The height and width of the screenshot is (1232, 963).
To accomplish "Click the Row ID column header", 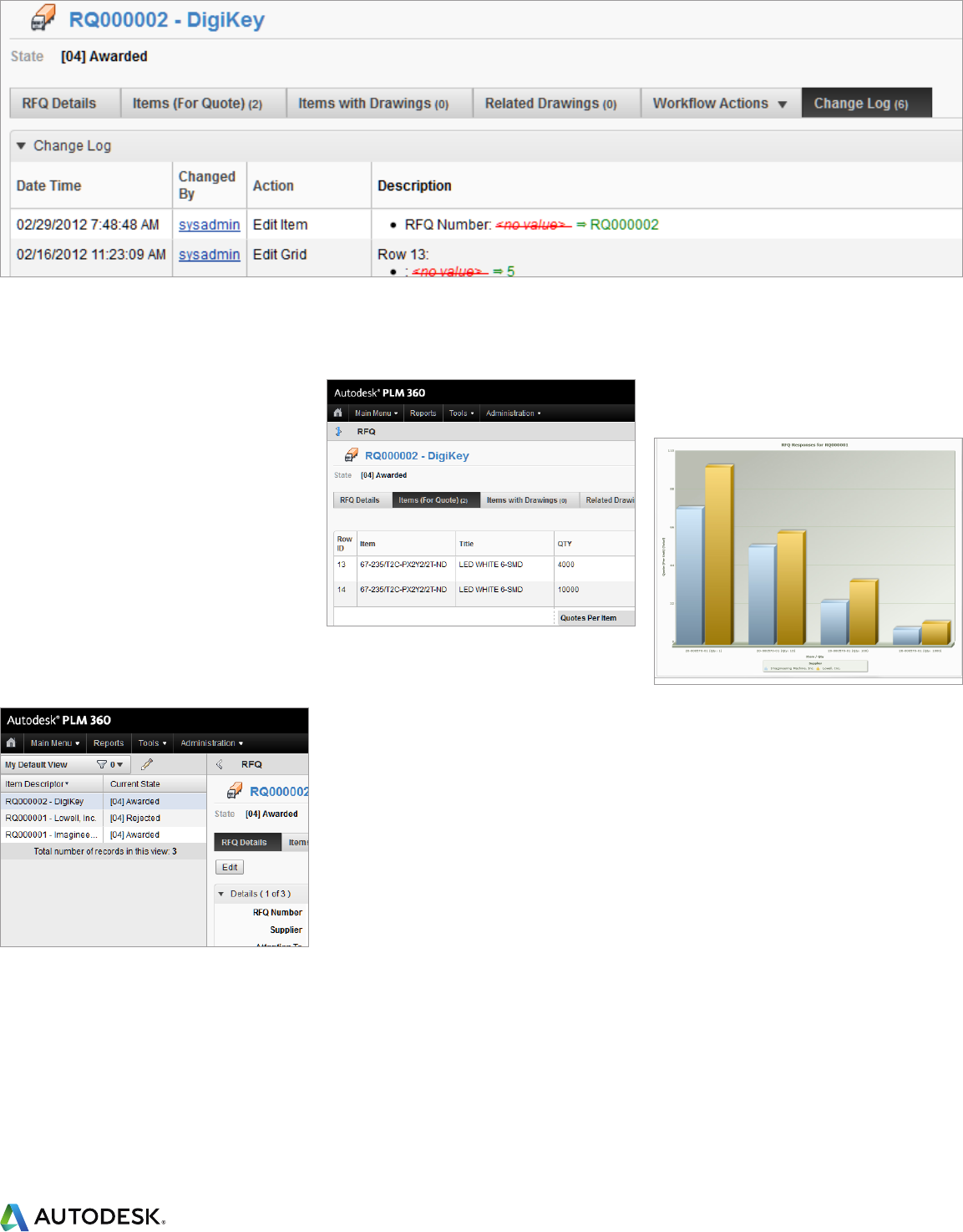I will pos(344,543).
